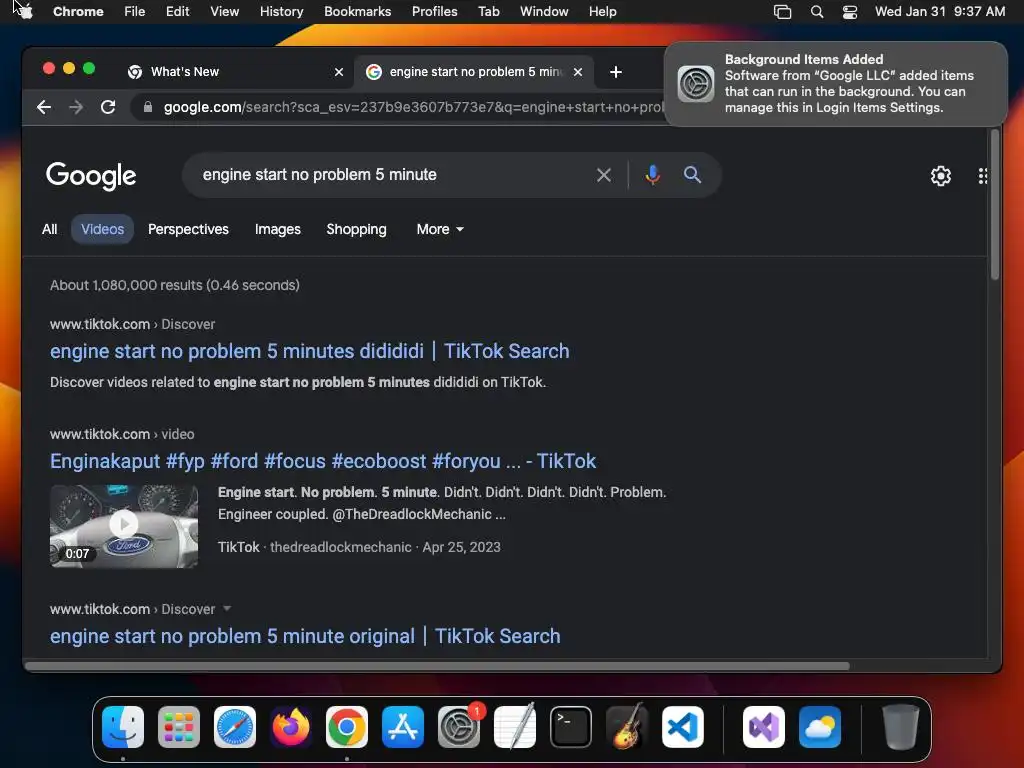This screenshot has height=768, width=1024.
Task: Start voice search with microphone icon
Action: (x=652, y=175)
